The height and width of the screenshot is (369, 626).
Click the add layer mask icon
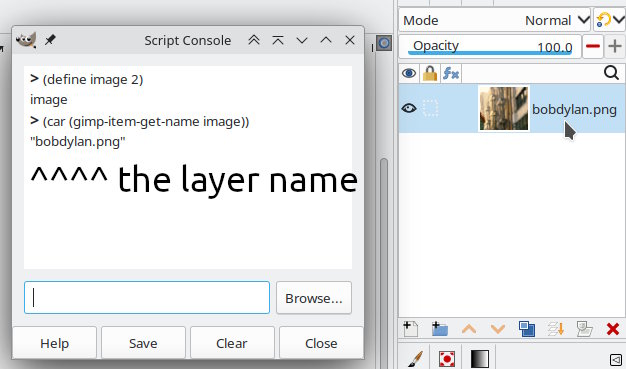pos(584,329)
